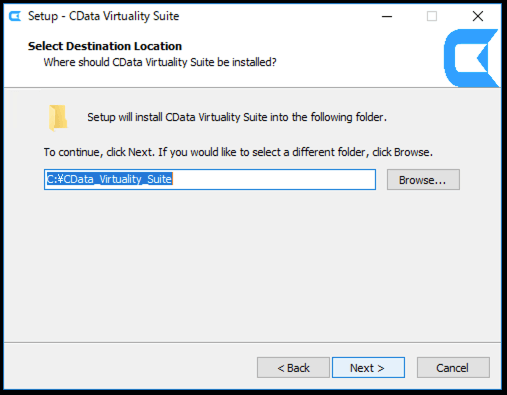Click the 'Setup - CData Virtuality Suite' title text

pyautogui.click(x=103, y=16)
